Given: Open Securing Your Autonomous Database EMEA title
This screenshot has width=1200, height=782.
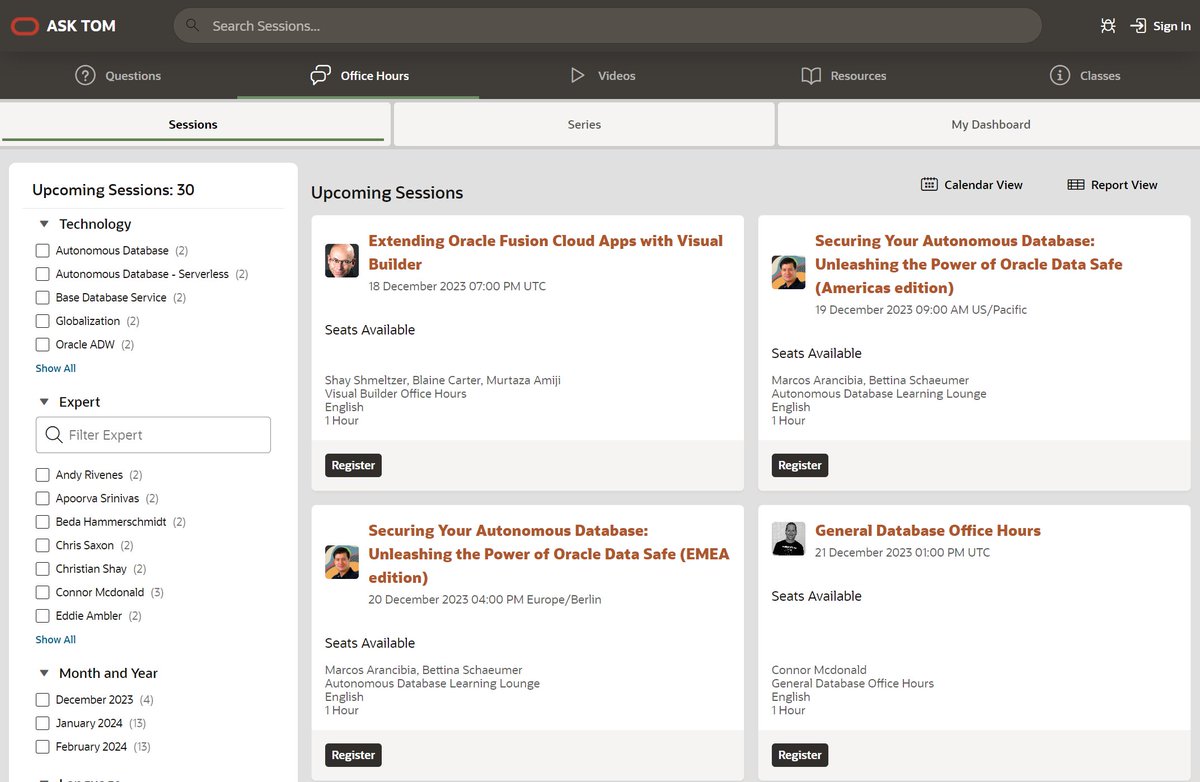Looking at the screenshot, I should [x=548, y=554].
